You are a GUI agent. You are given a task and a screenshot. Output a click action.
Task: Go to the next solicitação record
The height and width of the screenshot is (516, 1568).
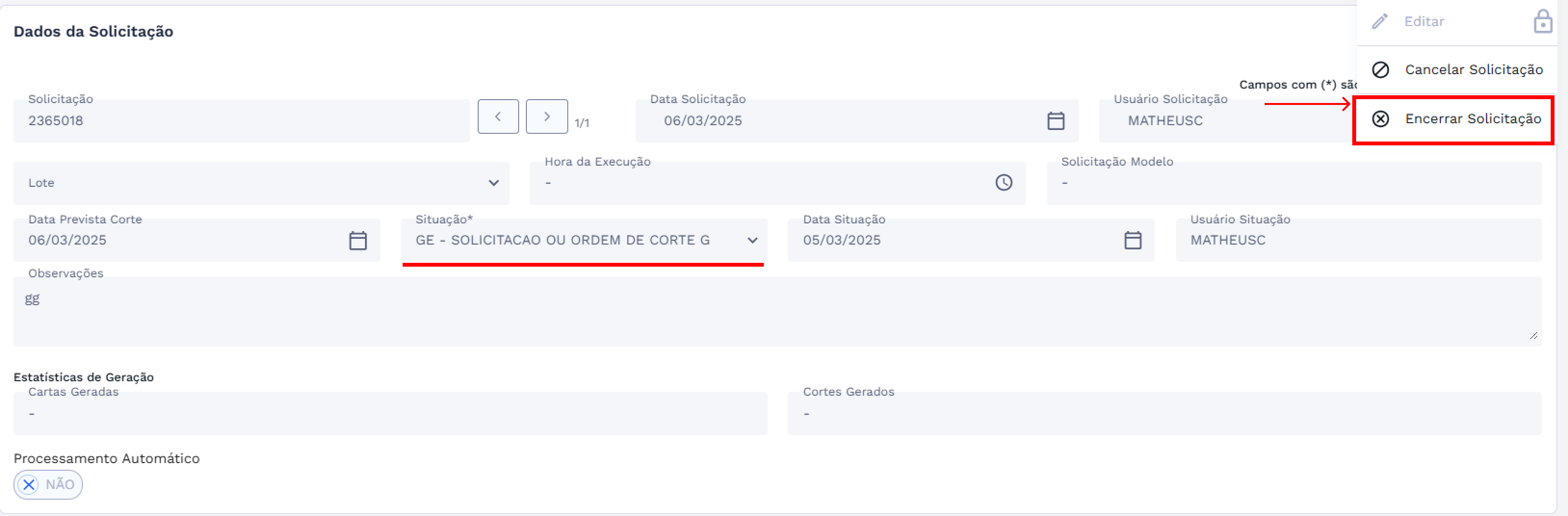tap(547, 116)
